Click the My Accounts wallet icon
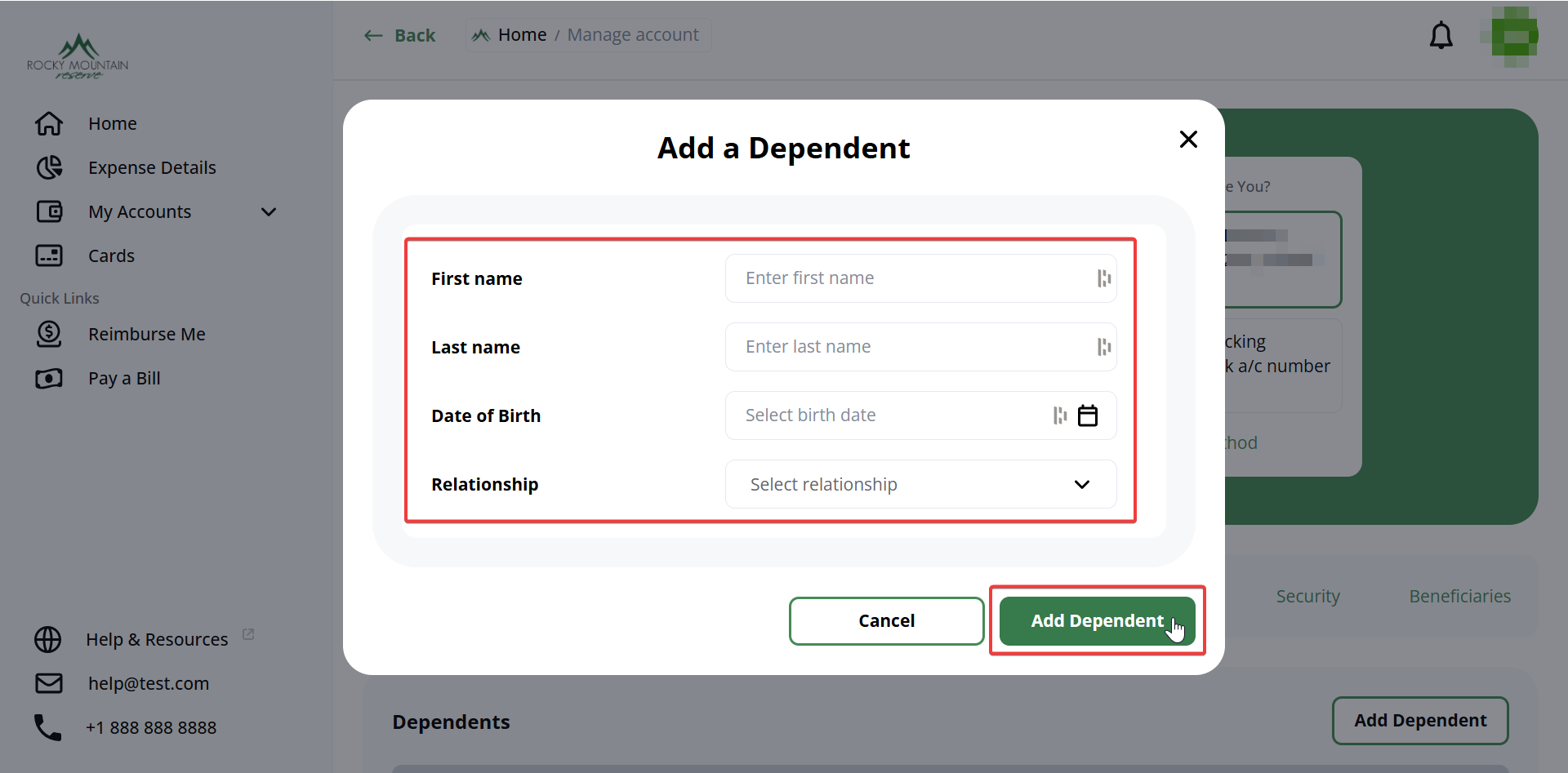The width and height of the screenshot is (1568, 773). 49,211
